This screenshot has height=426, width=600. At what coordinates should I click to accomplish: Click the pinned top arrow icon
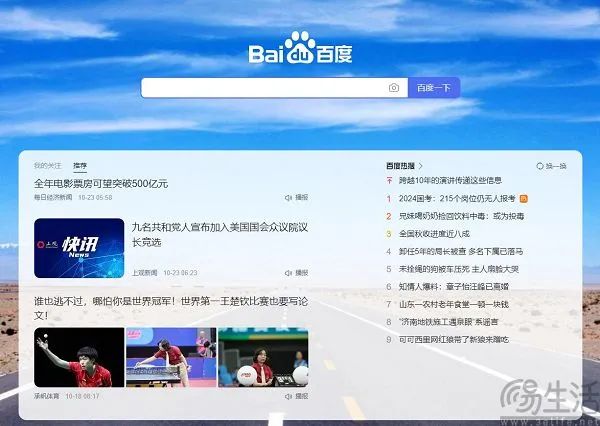click(389, 180)
